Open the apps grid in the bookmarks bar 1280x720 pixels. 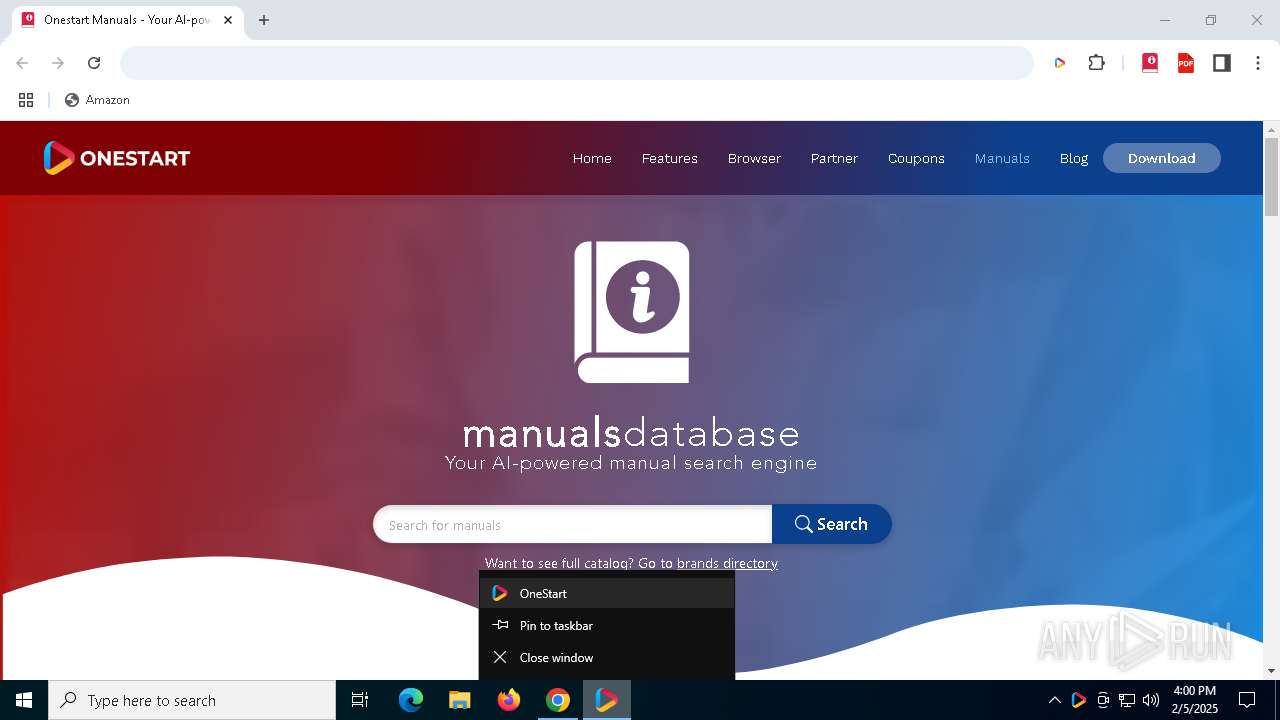26,100
